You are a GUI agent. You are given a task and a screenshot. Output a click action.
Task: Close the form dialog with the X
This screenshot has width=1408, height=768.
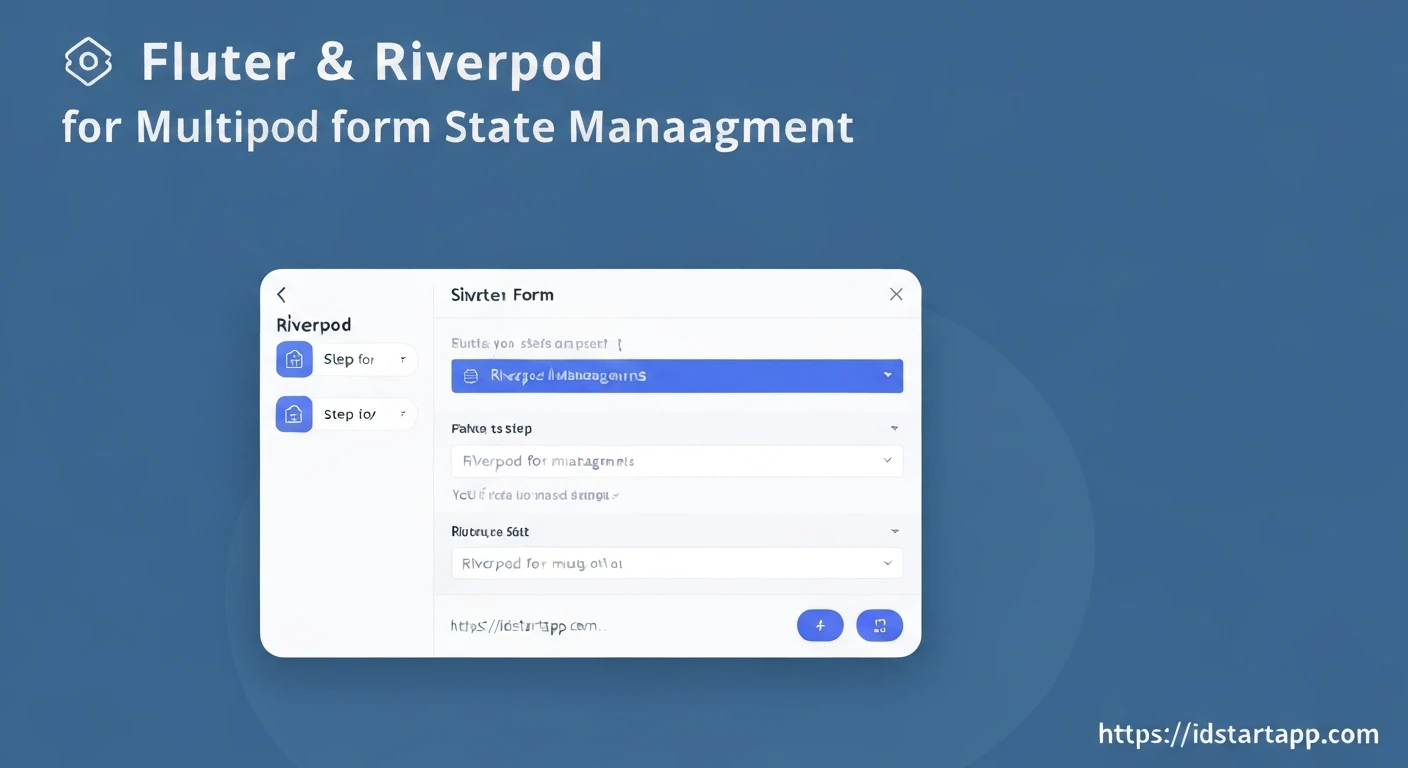tap(896, 294)
